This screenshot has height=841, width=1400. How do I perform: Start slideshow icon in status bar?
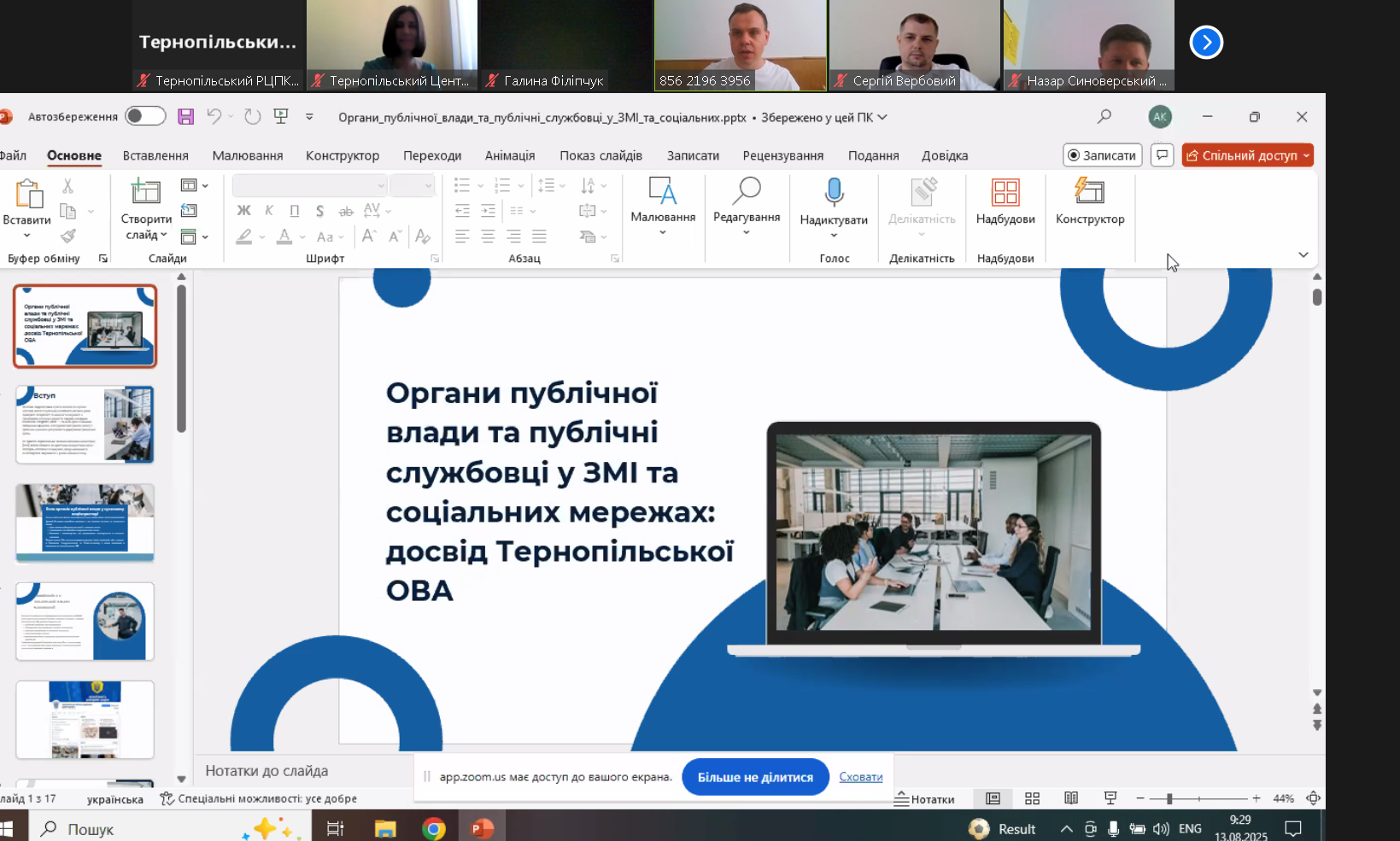pyautogui.click(x=1110, y=798)
